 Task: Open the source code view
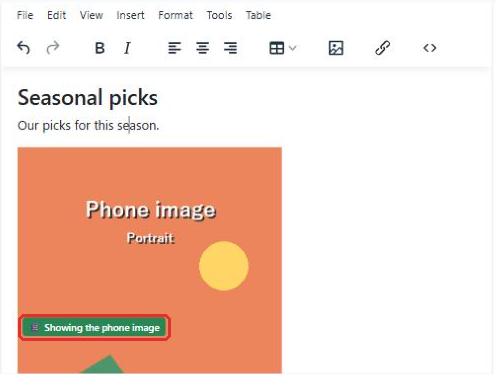(430, 48)
